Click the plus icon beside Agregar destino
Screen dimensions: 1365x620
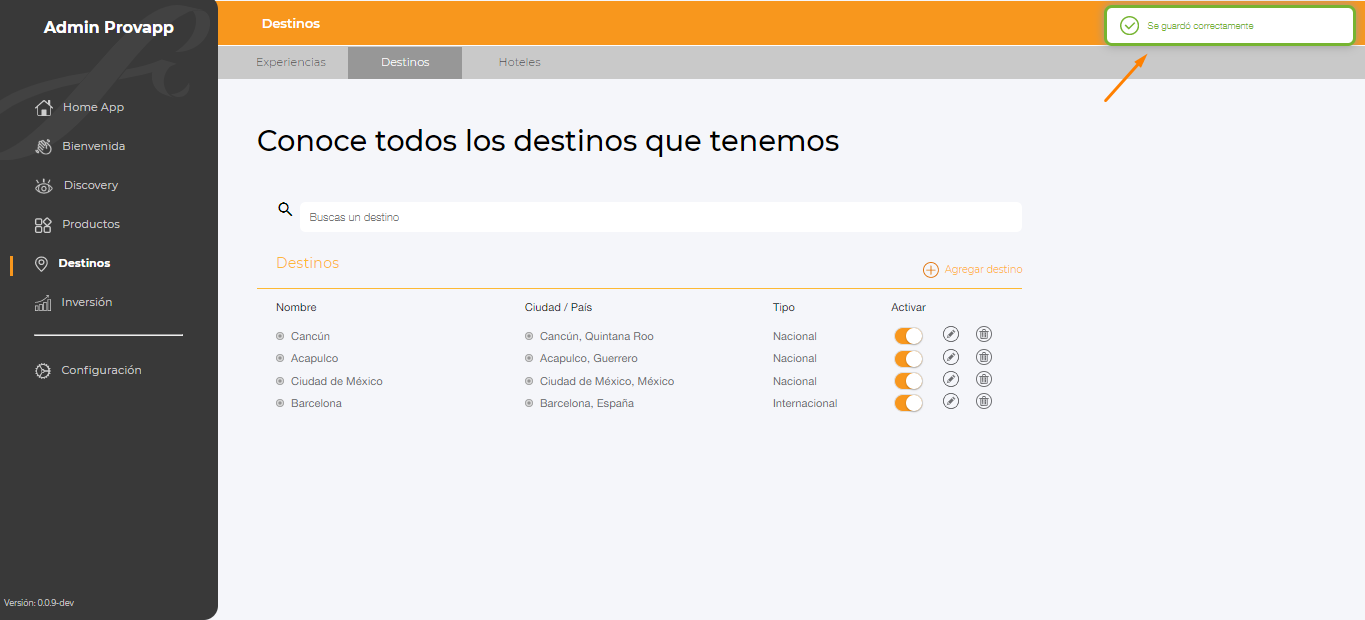click(931, 270)
